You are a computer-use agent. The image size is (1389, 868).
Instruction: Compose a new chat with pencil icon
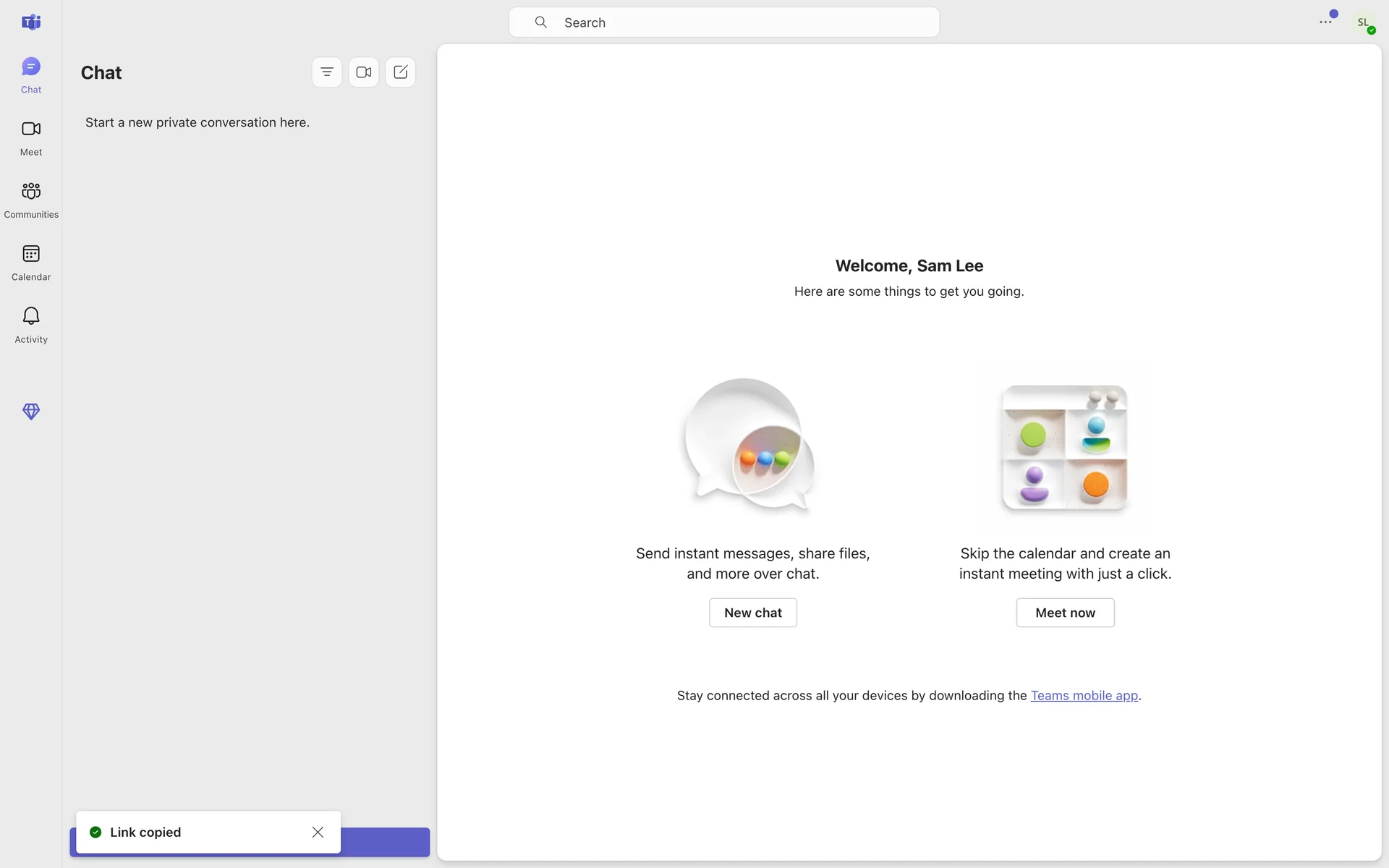[401, 72]
